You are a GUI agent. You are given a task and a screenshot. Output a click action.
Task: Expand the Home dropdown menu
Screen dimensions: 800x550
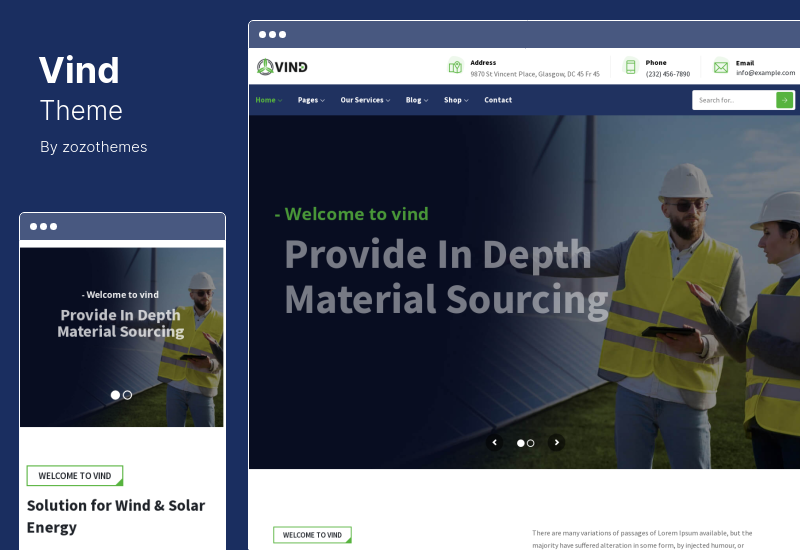[268, 100]
